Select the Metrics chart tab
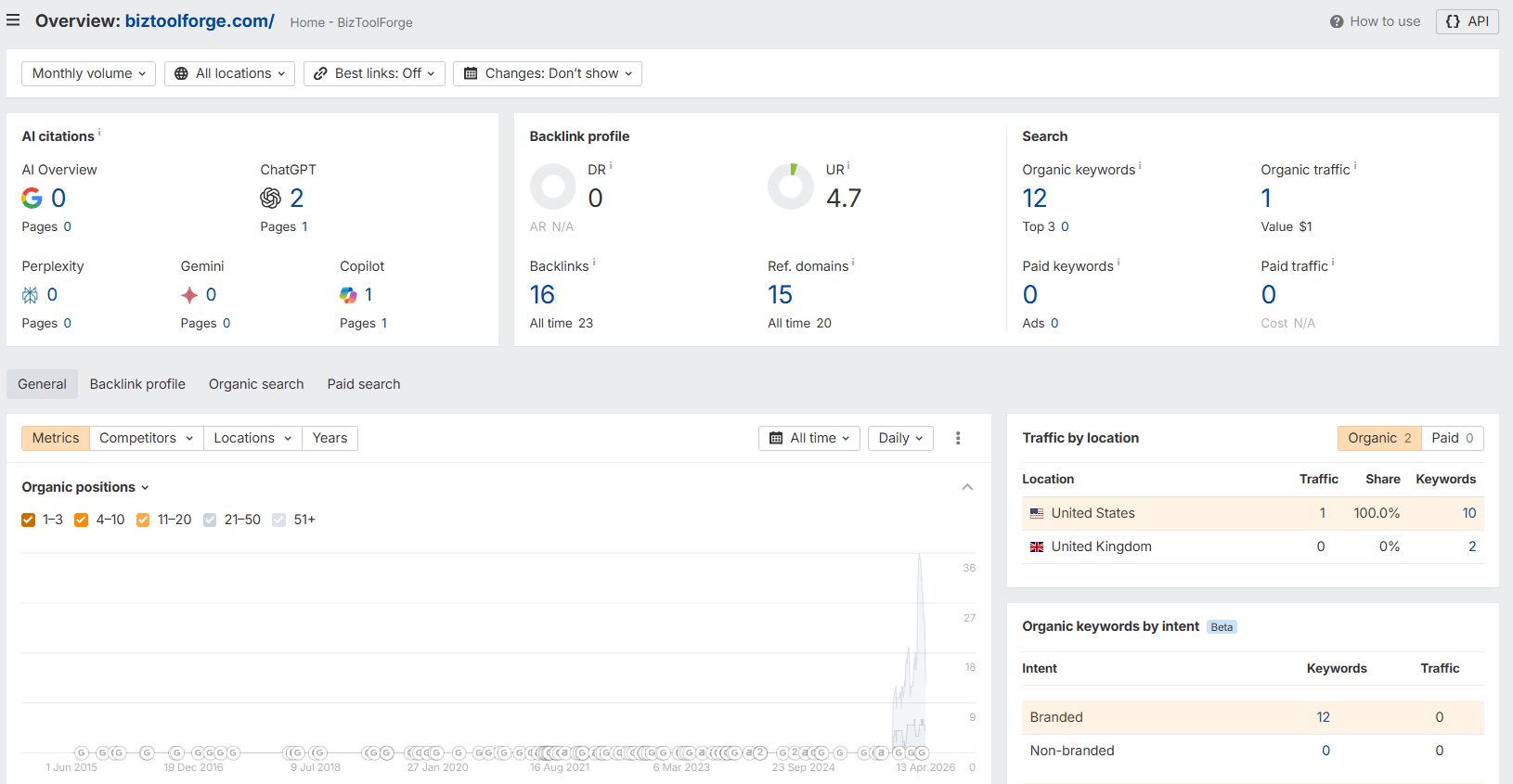1513x784 pixels. tap(56, 438)
